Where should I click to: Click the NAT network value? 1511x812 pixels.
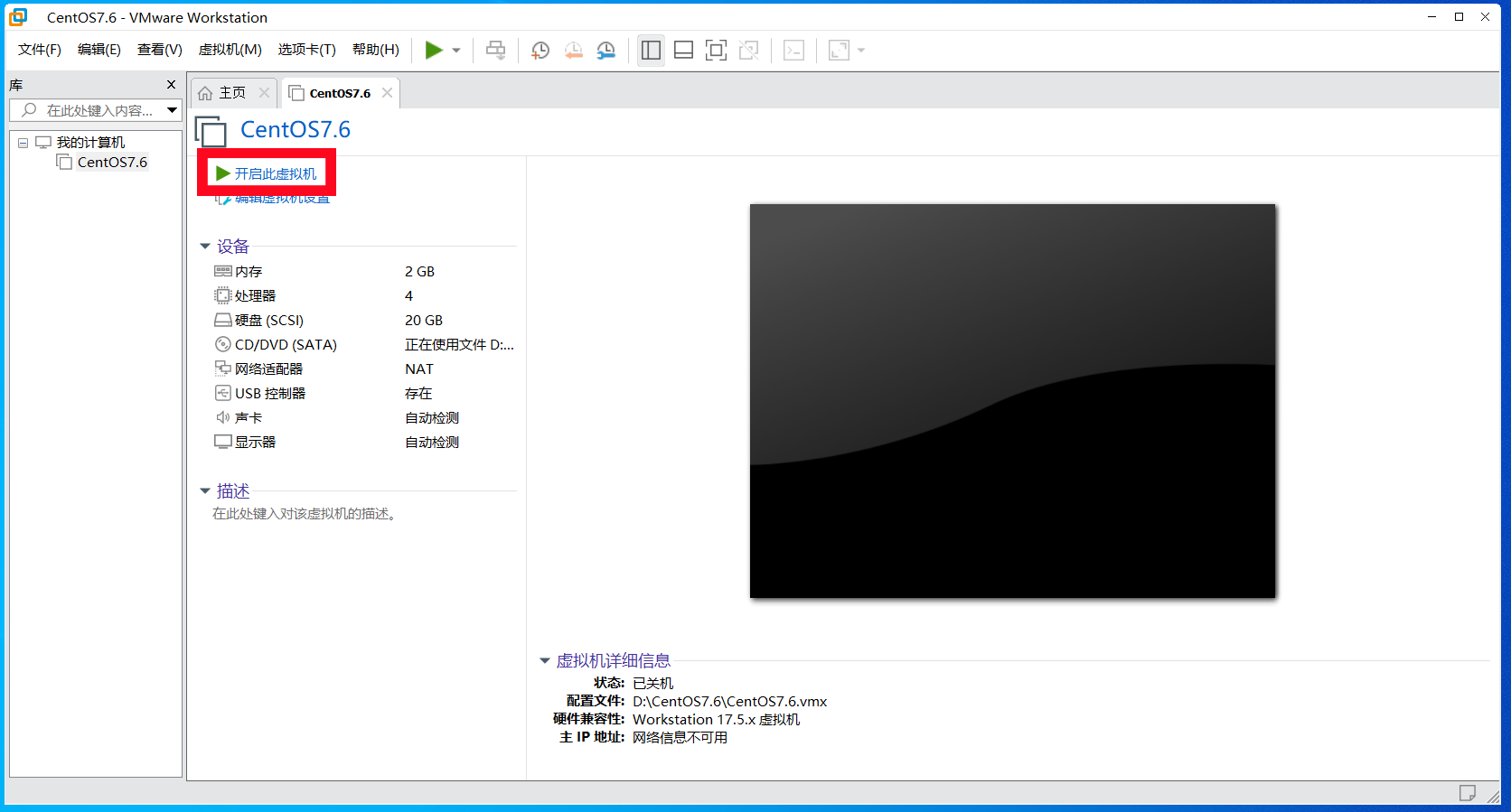coord(419,369)
